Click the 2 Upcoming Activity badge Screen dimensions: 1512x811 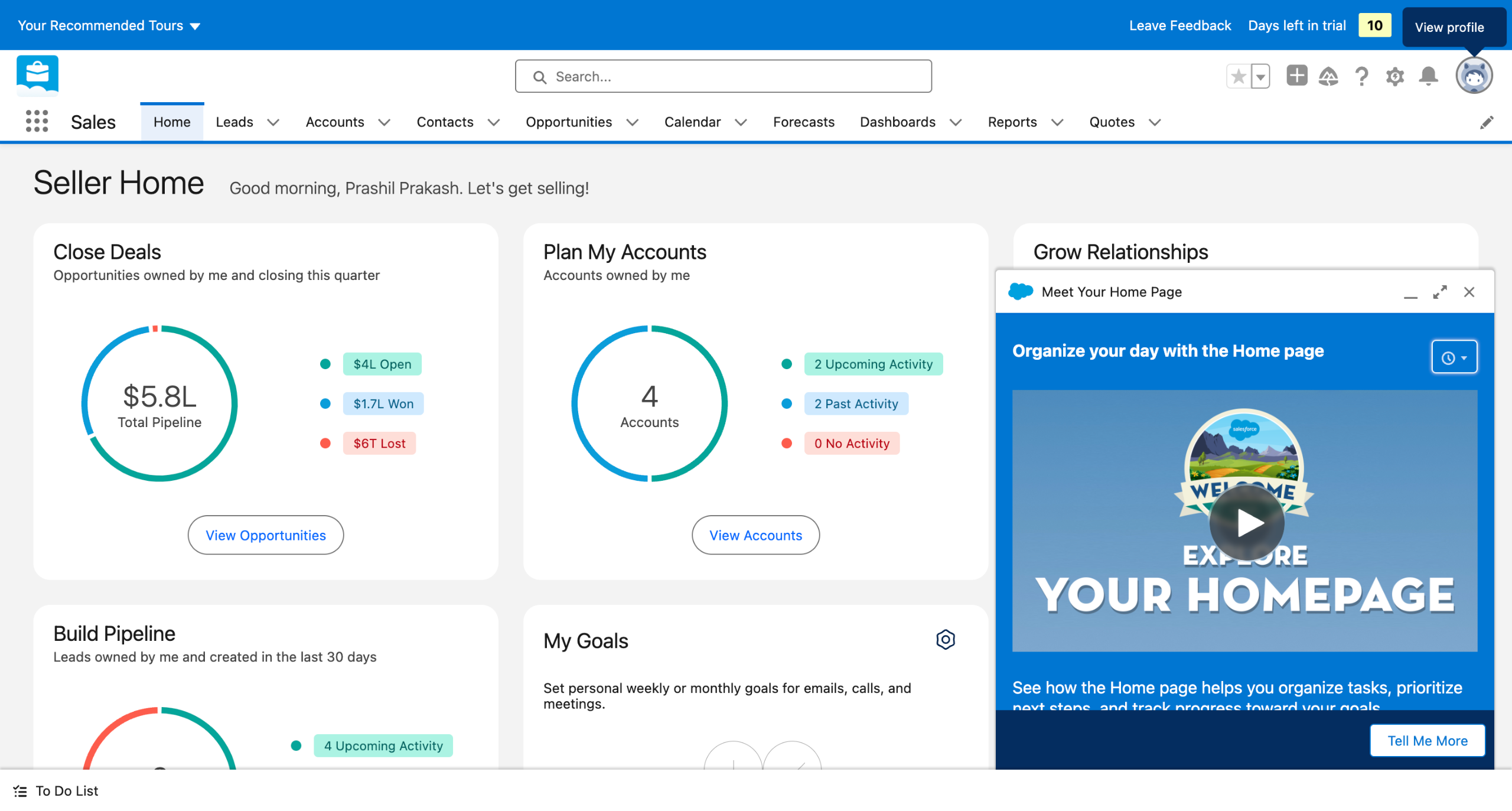tap(874, 364)
